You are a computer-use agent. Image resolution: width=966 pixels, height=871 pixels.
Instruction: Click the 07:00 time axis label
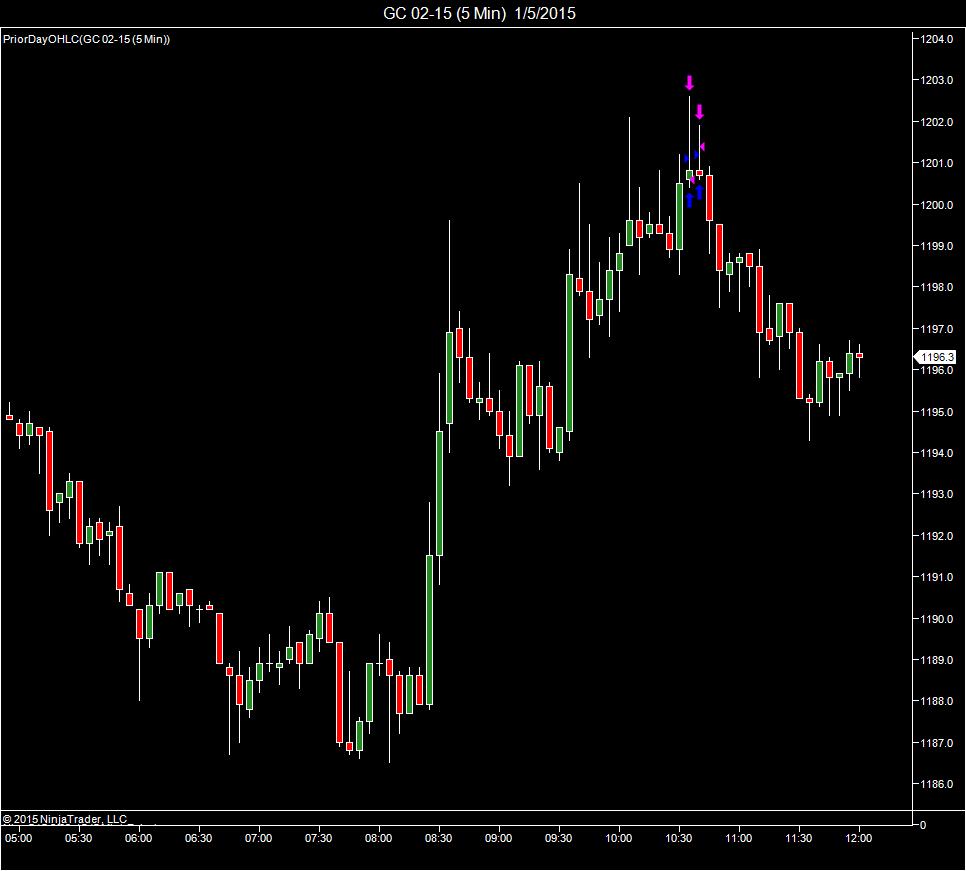(x=259, y=838)
